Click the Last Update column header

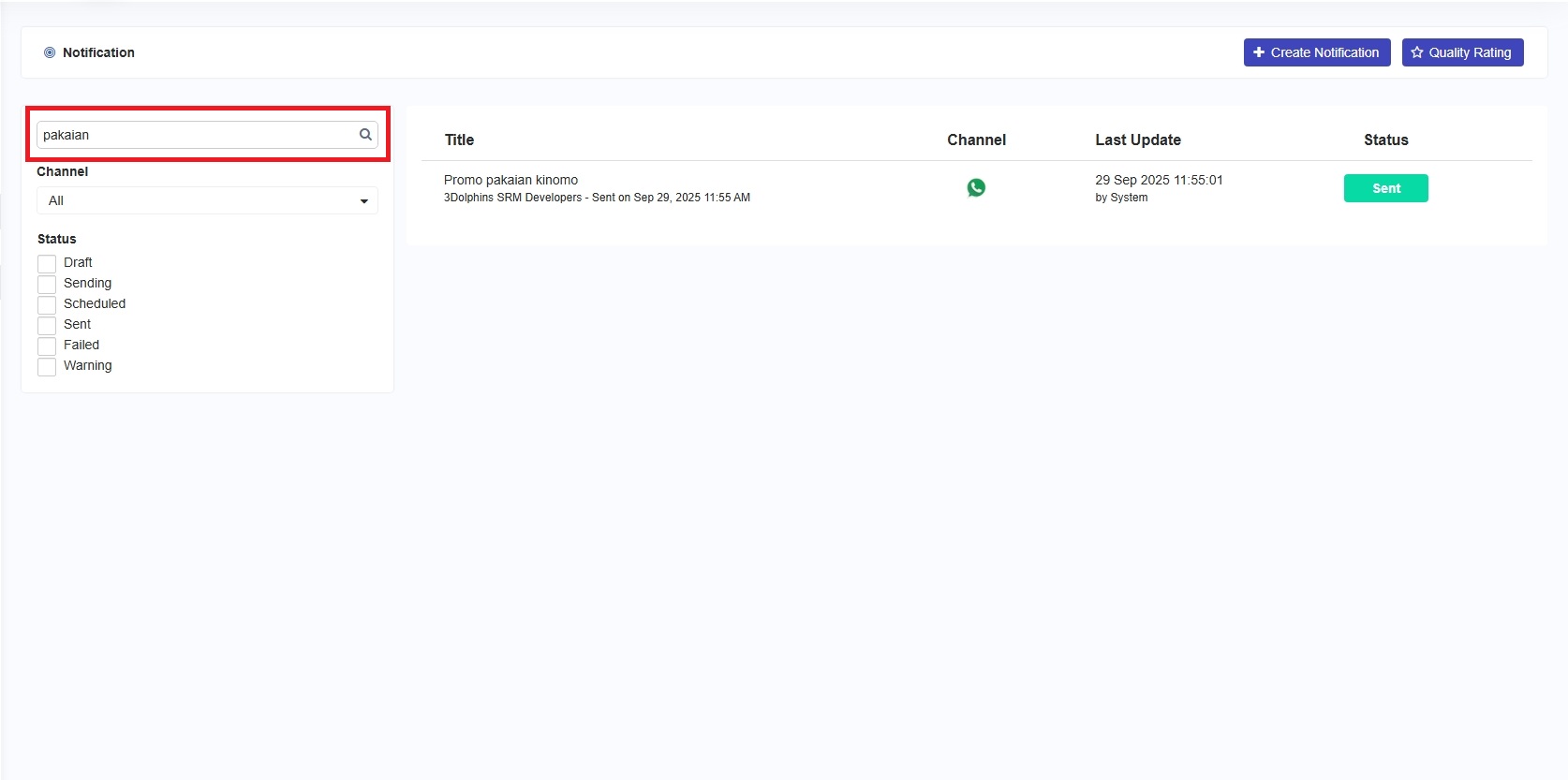1137,140
